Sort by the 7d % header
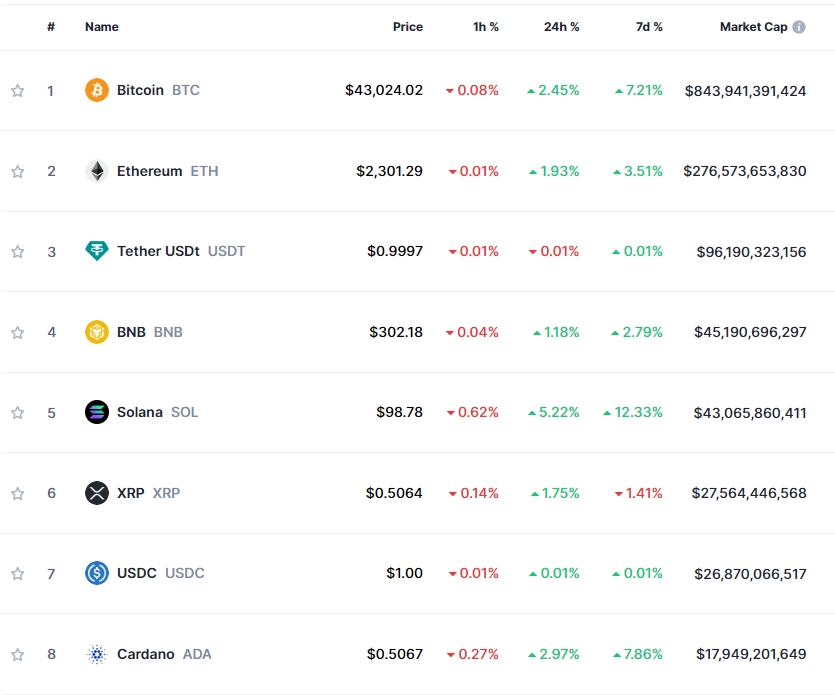 pyautogui.click(x=649, y=27)
